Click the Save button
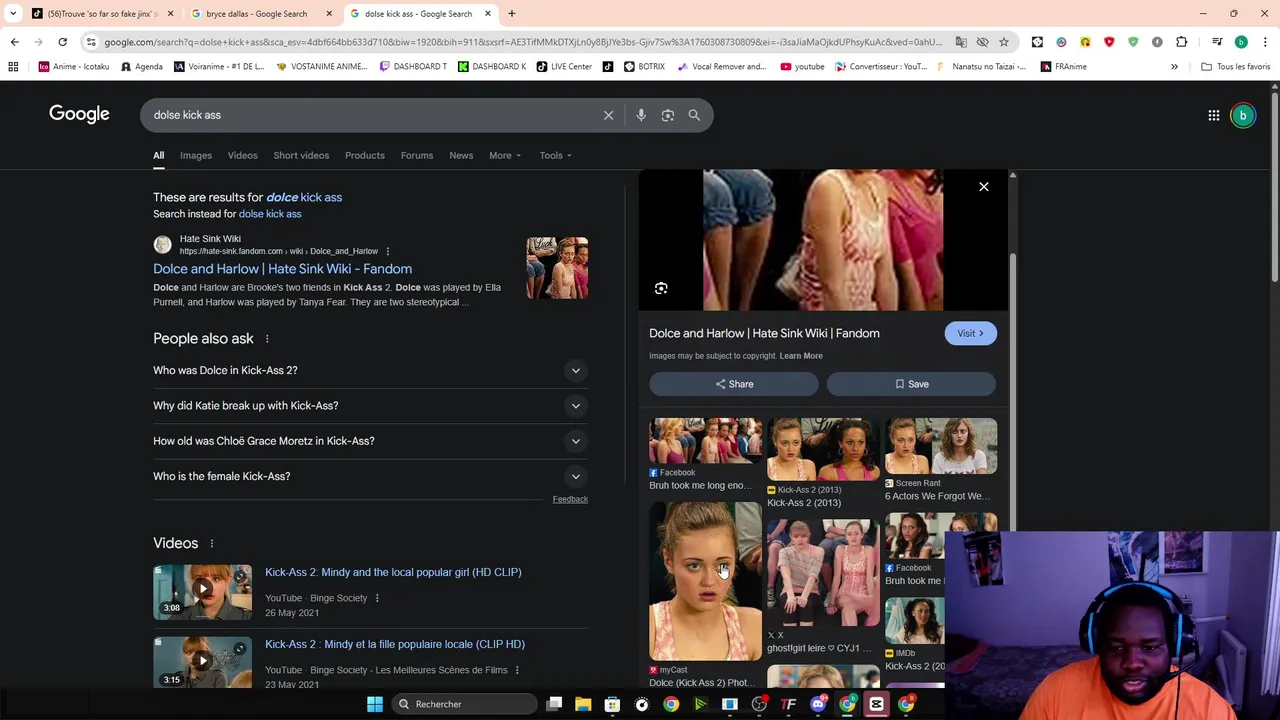The image size is (1280, 720). 911,384
